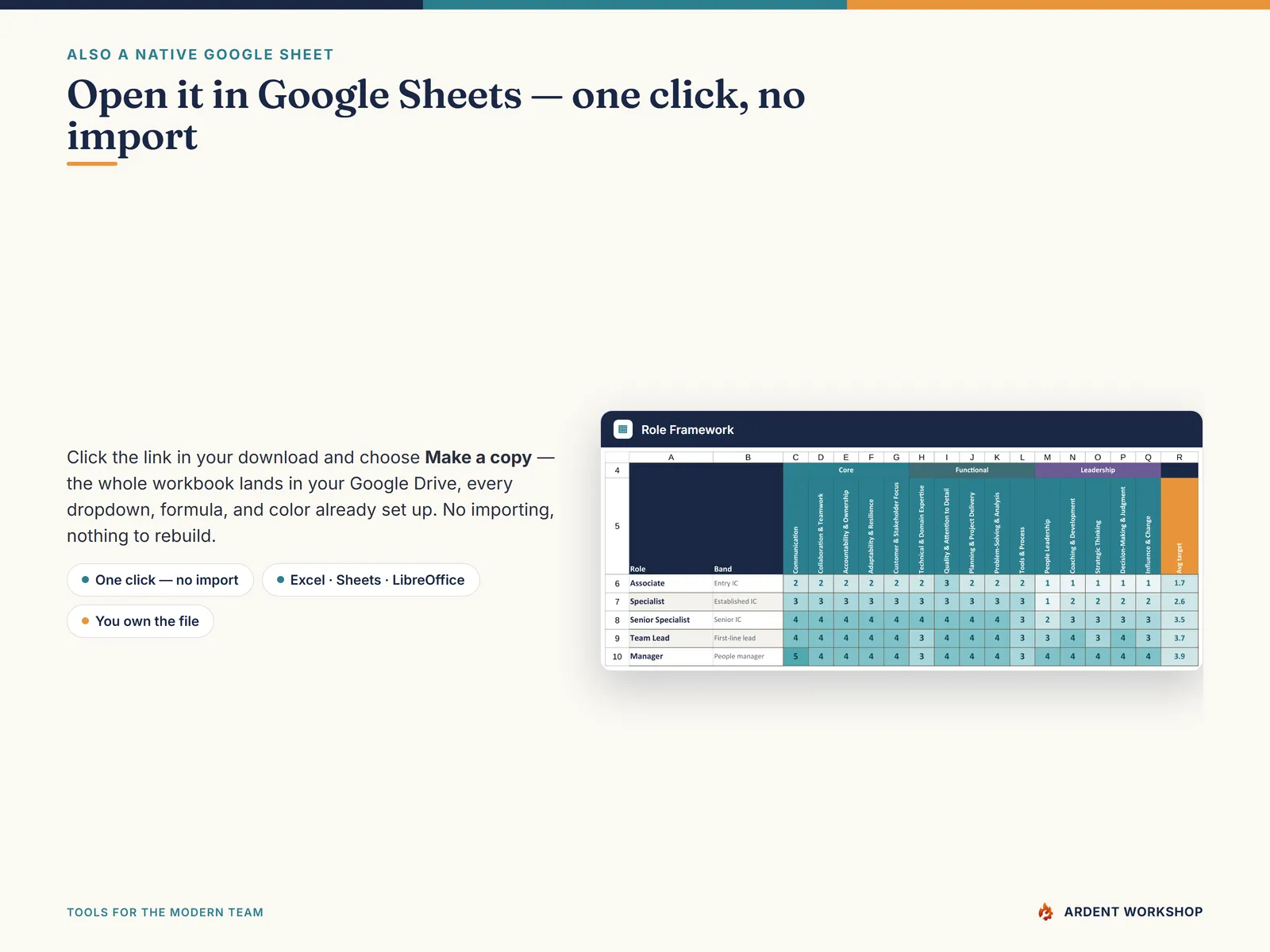Select the 'Excel · Sheets · LibreOffice' pill
Image resolution: width=1270 pixels, height=952 pixels.
[x=371, y=580]
